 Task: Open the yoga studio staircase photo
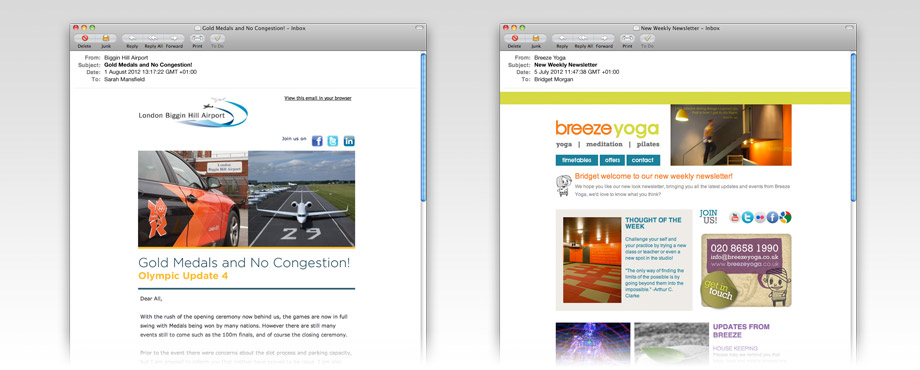731,135
